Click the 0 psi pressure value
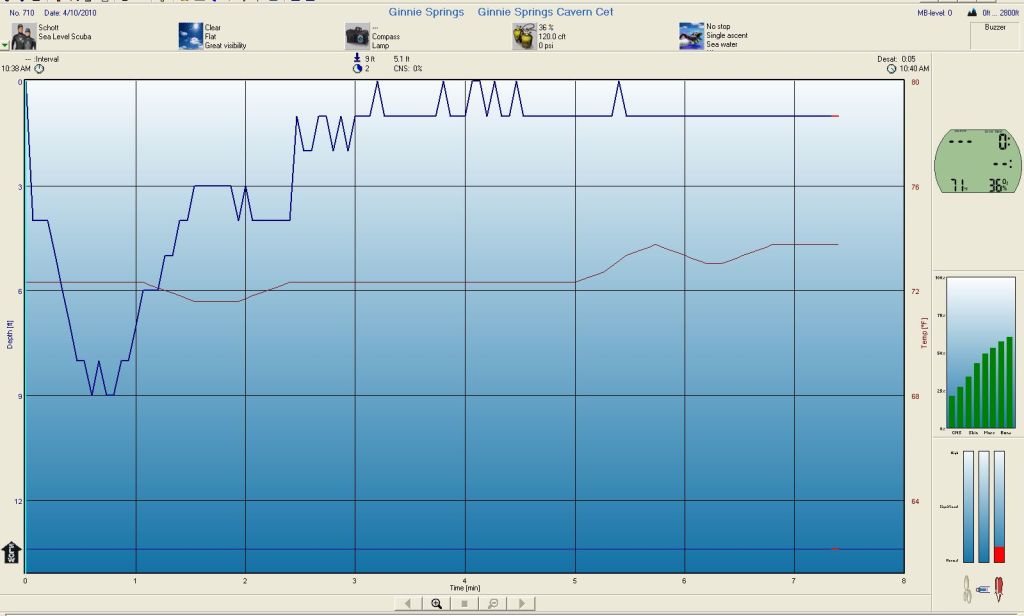This screenshot has width=1024, height=616. (546, 45)
